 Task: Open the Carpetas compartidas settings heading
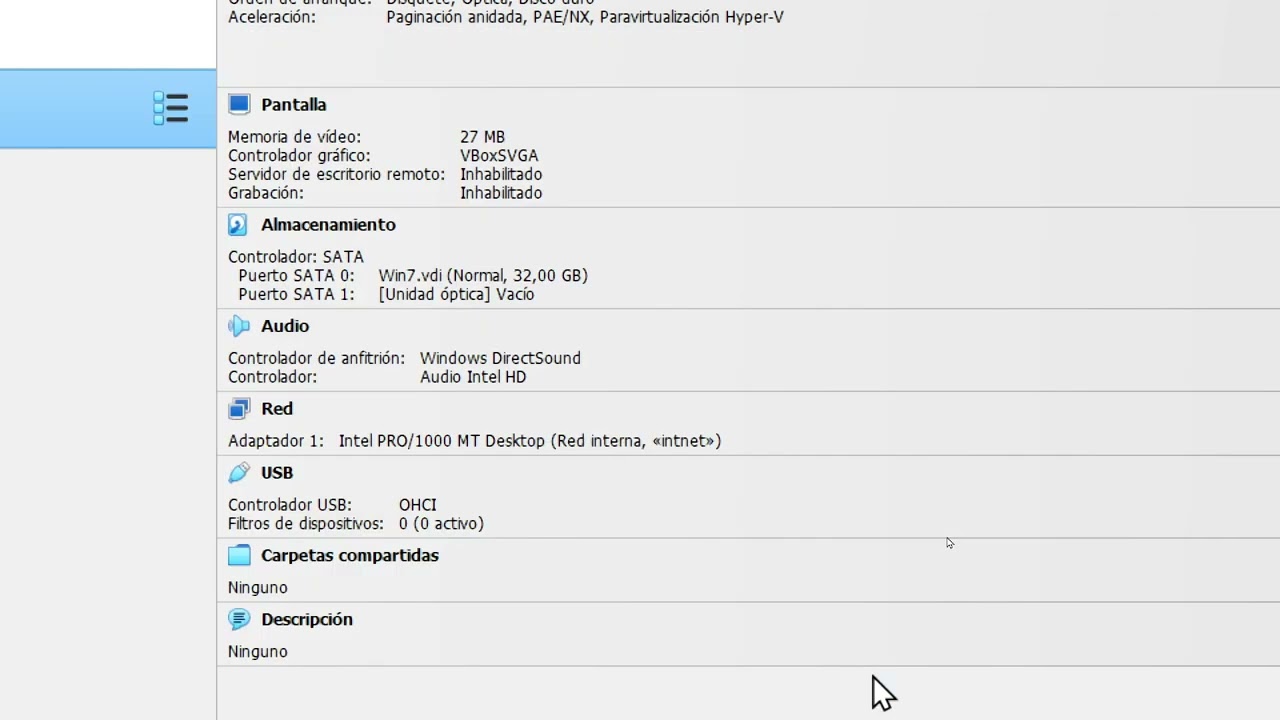tap(350, 555)
